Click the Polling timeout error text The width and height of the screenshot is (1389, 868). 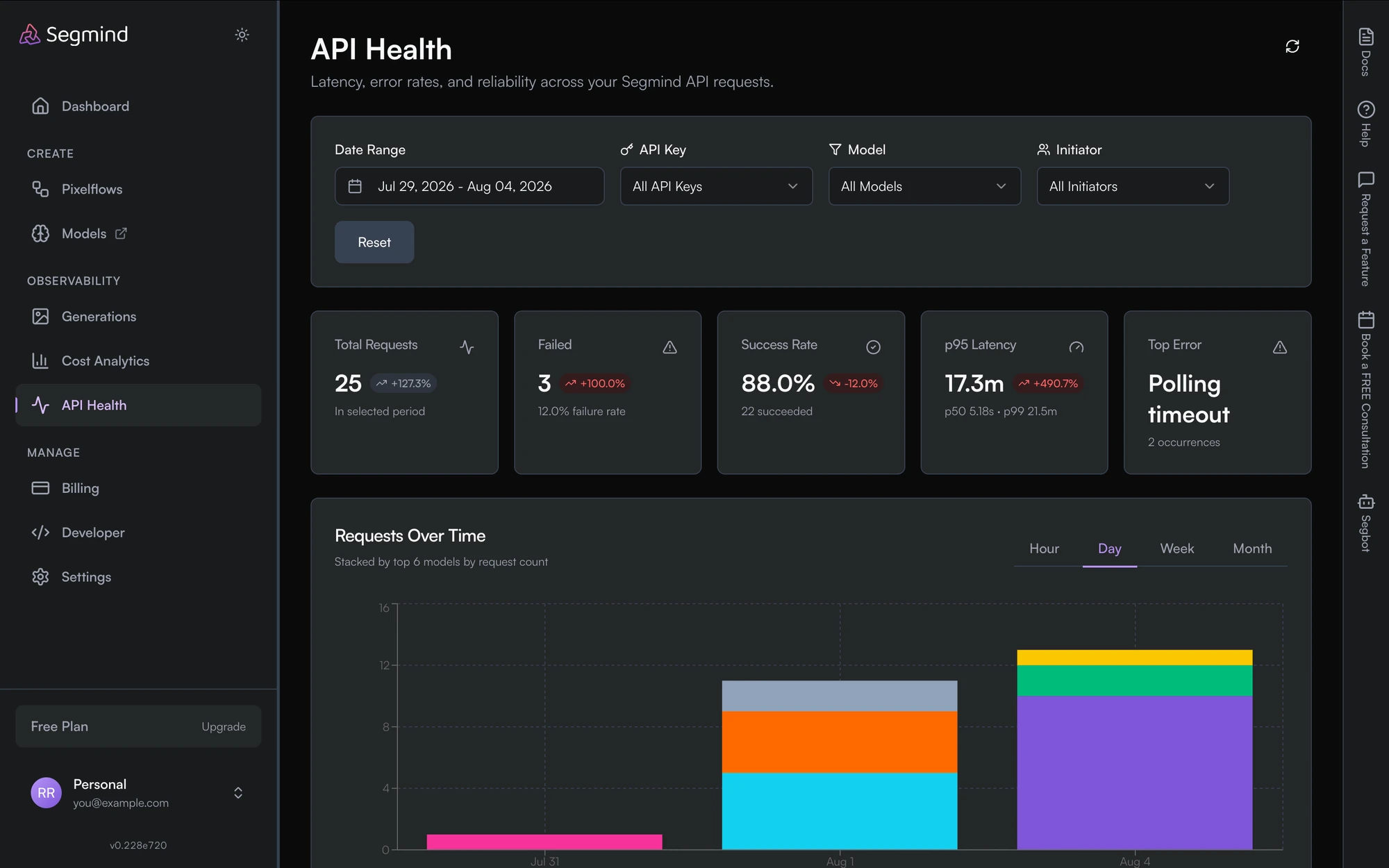click(x=1188, y=399)
